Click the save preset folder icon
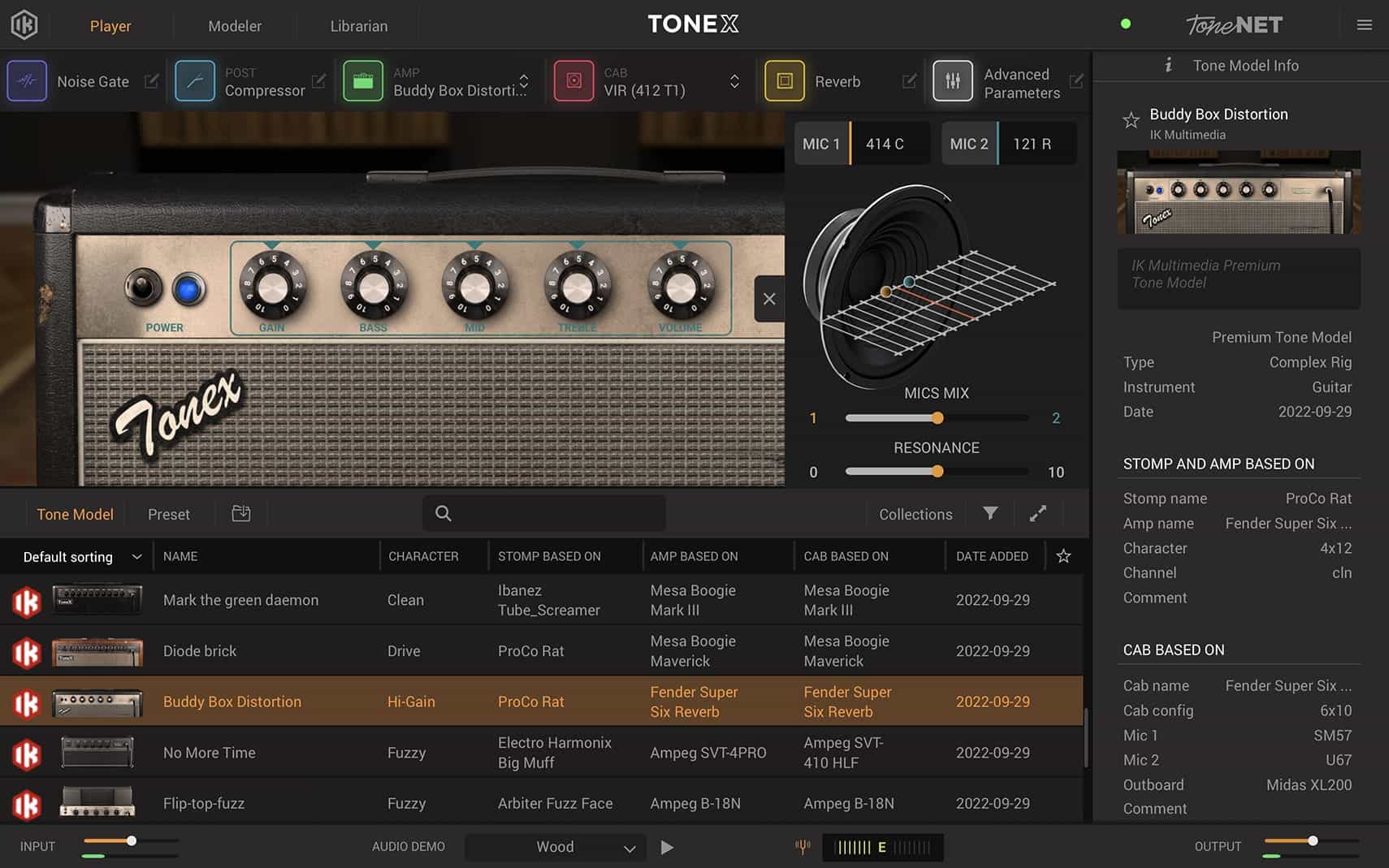1389x868 pixels. click(241, 513)
